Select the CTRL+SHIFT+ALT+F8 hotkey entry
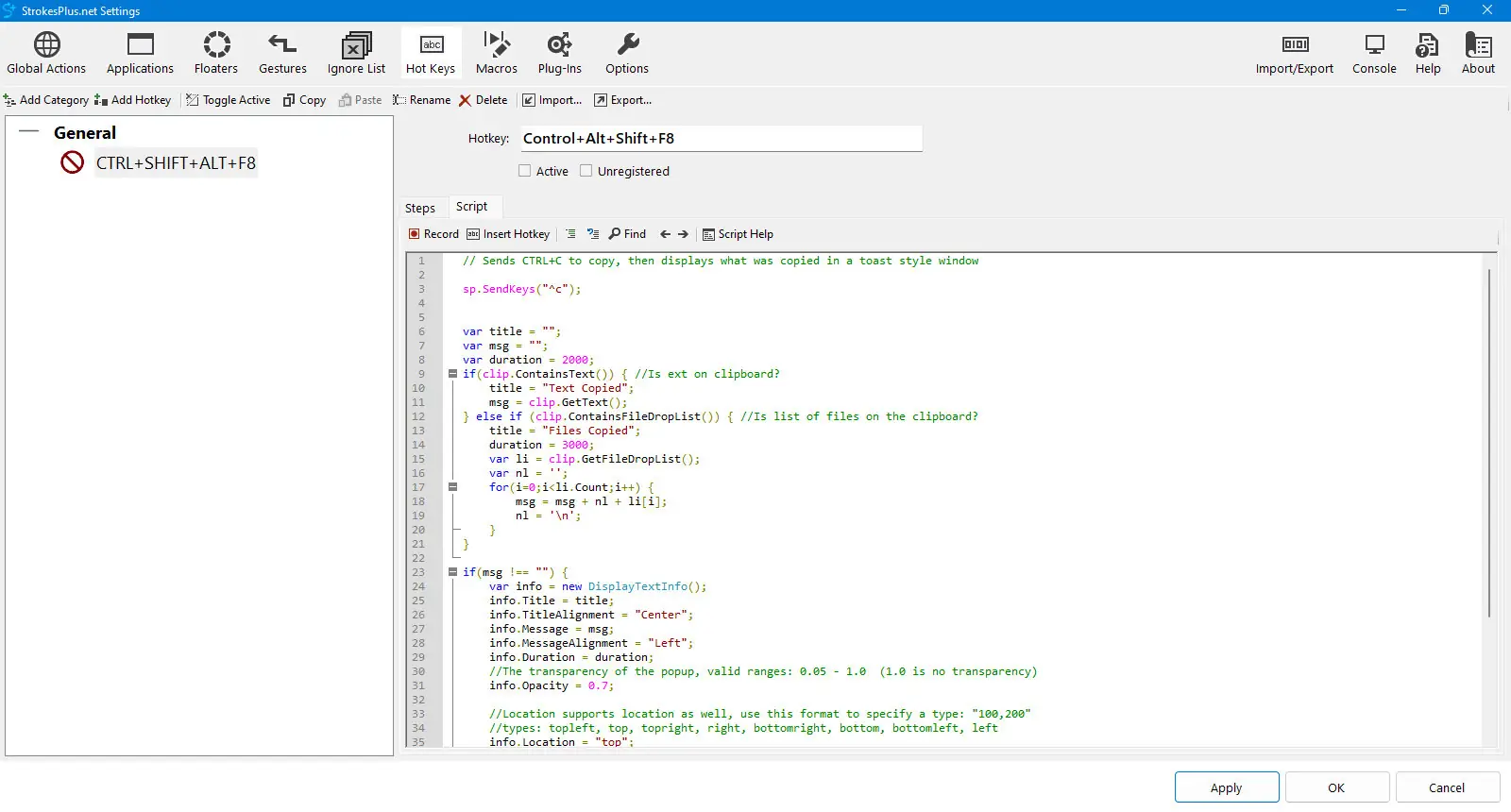This screenshot has width=1511, height=812. coord(176,163)
